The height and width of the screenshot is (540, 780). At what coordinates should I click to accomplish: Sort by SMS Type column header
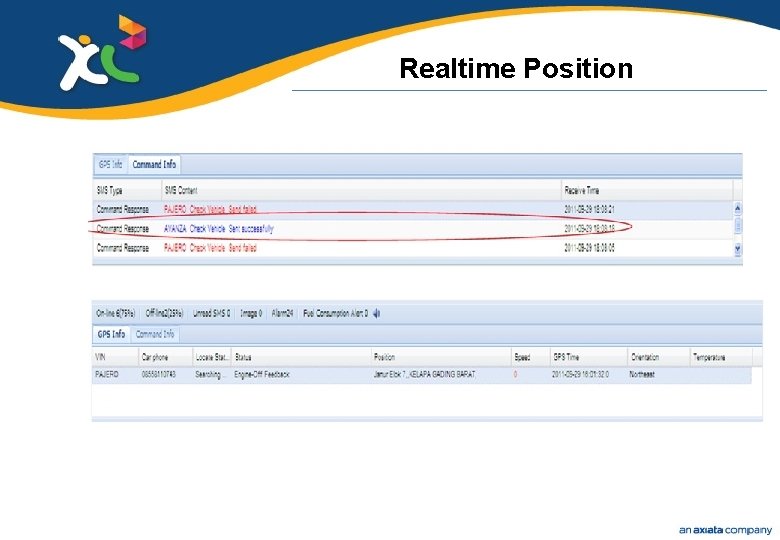click(128, 190)
